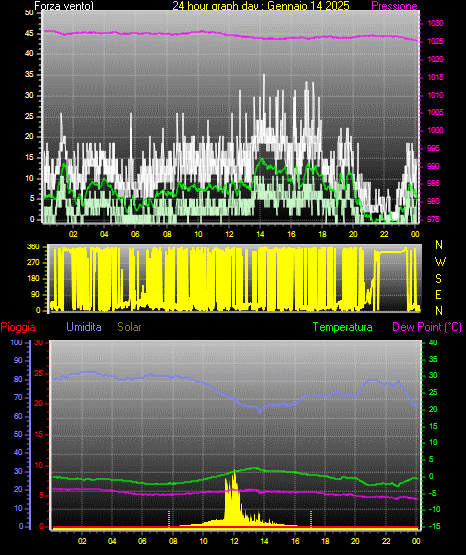Click green temperature axis value 30
The height and width of the screenshot is (555, 466).
tap(433, 376)
